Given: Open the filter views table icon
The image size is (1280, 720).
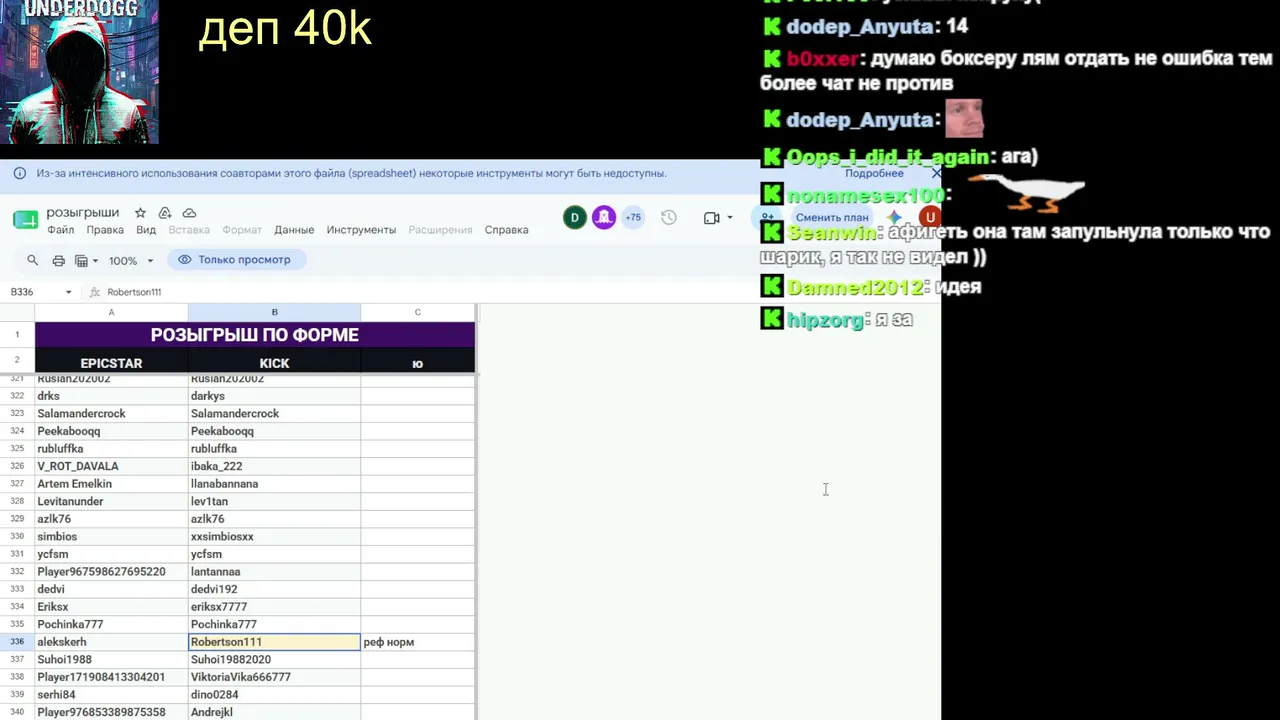Looking at the screenshot, I should pos(82,261).
